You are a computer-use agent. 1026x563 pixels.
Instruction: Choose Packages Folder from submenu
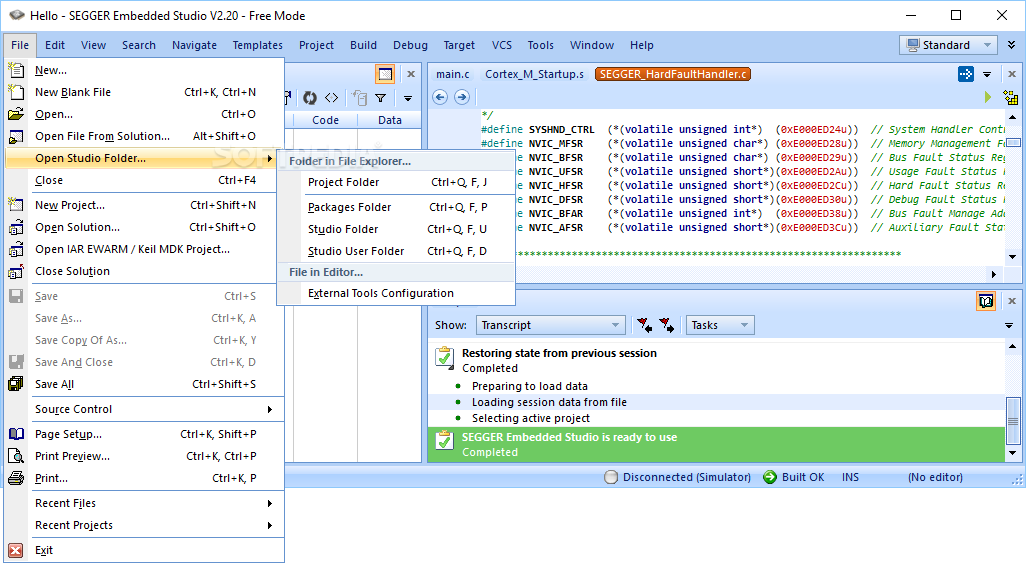[397, 207]
